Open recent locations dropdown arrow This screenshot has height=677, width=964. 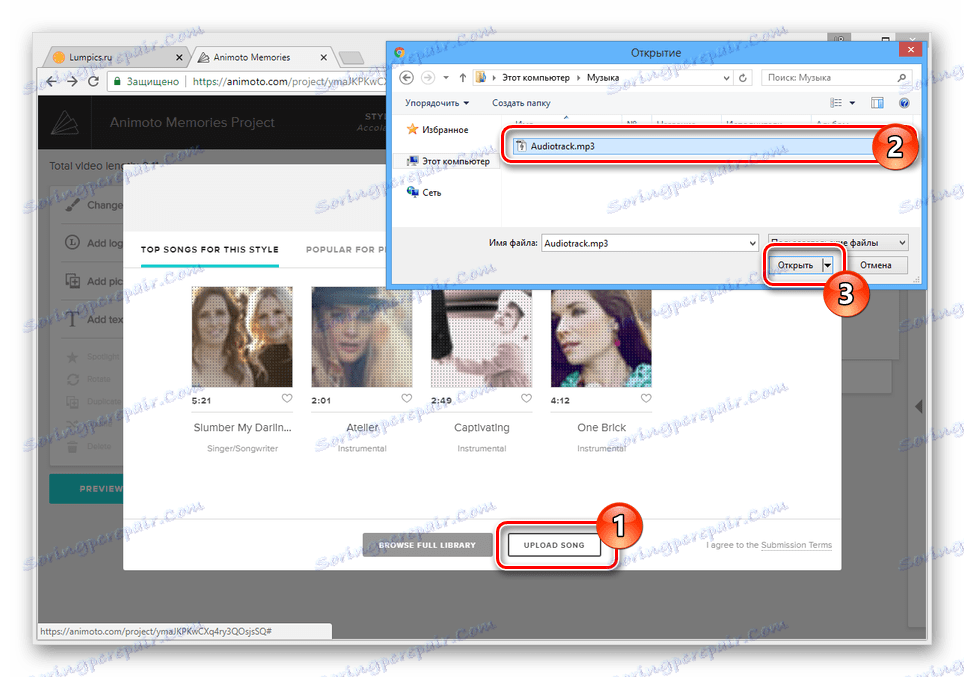point(446,77)
